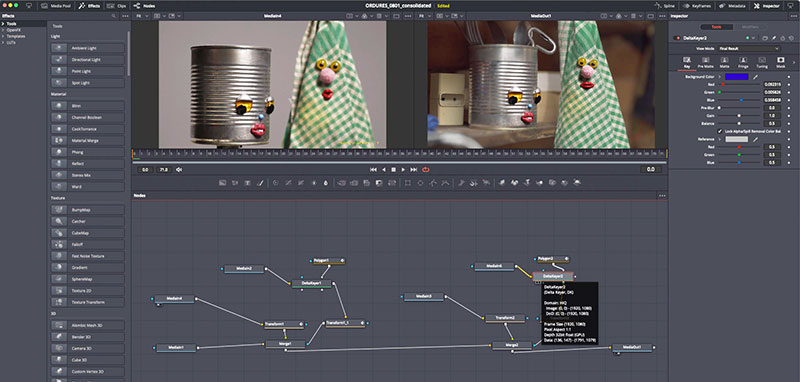
Task: Add a Blur droplet tool
Action: pyautogui.click(x=326, y=183)
